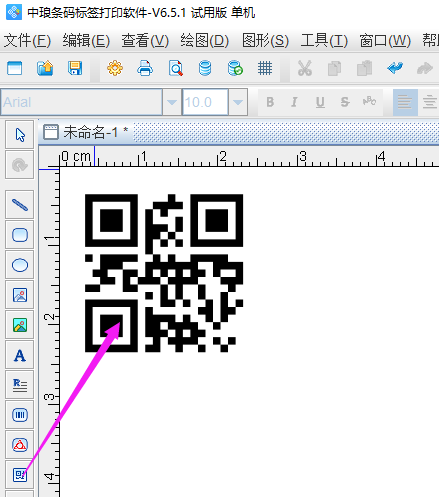439x497 pixels.
Task: Toggle bold formatting
Action: click(270, 102)
